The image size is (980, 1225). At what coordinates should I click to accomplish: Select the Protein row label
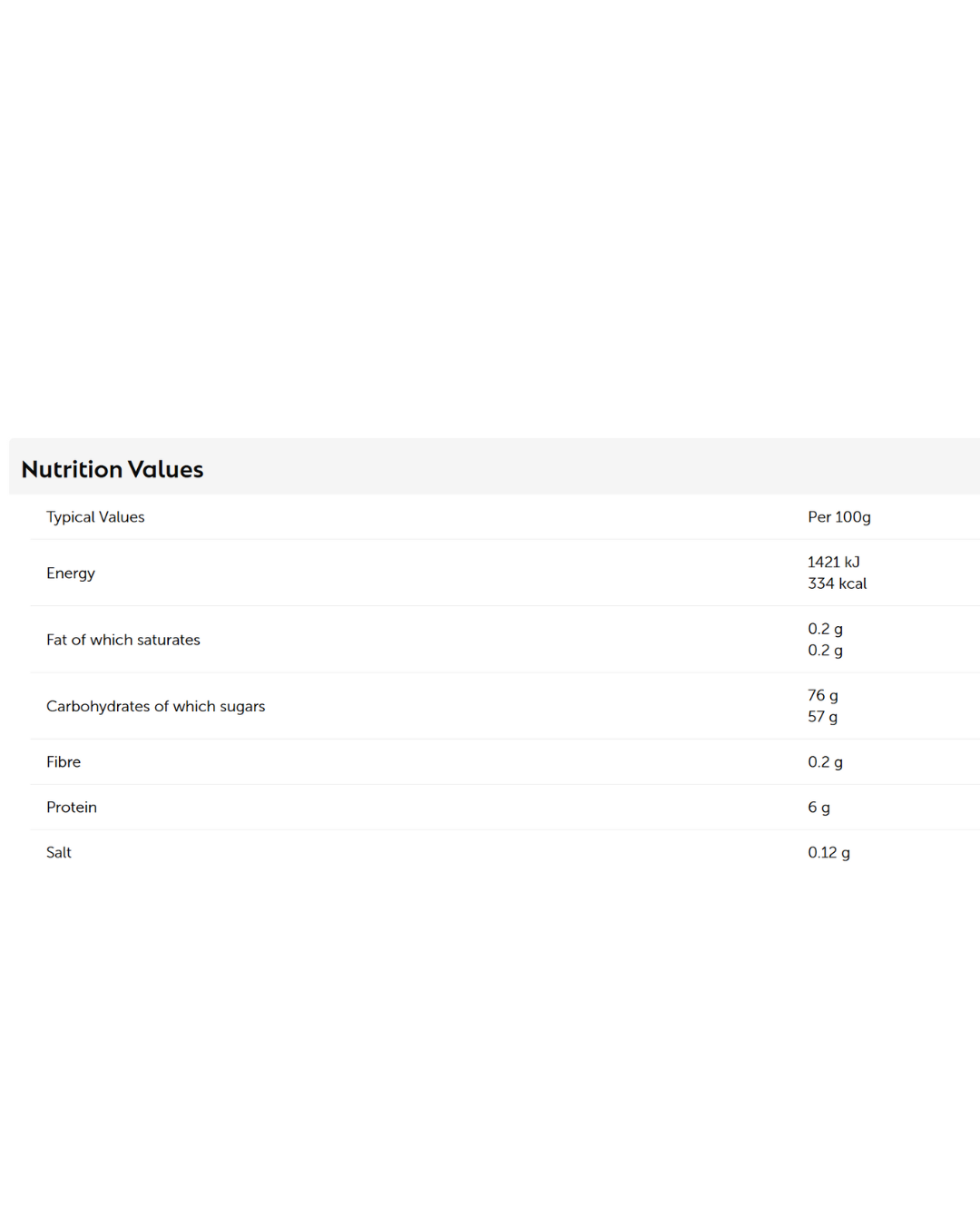pos(72,808)
